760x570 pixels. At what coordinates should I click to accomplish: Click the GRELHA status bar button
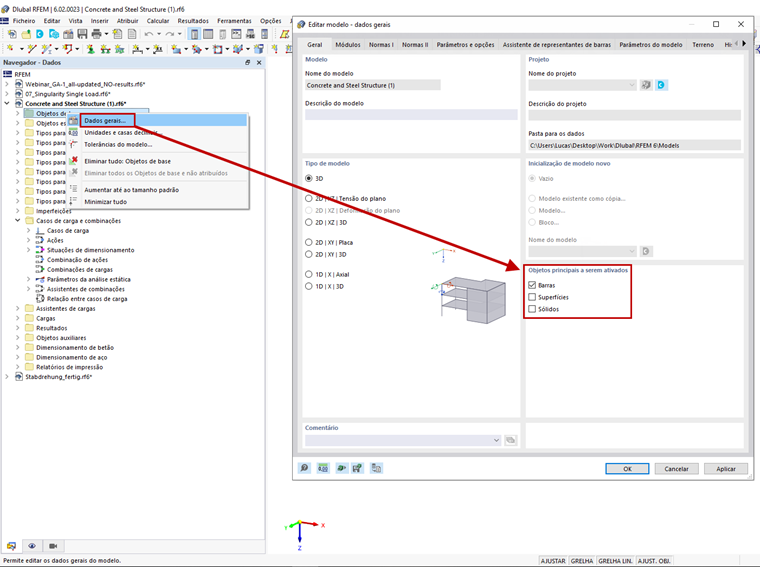click(x=582, y=561)
